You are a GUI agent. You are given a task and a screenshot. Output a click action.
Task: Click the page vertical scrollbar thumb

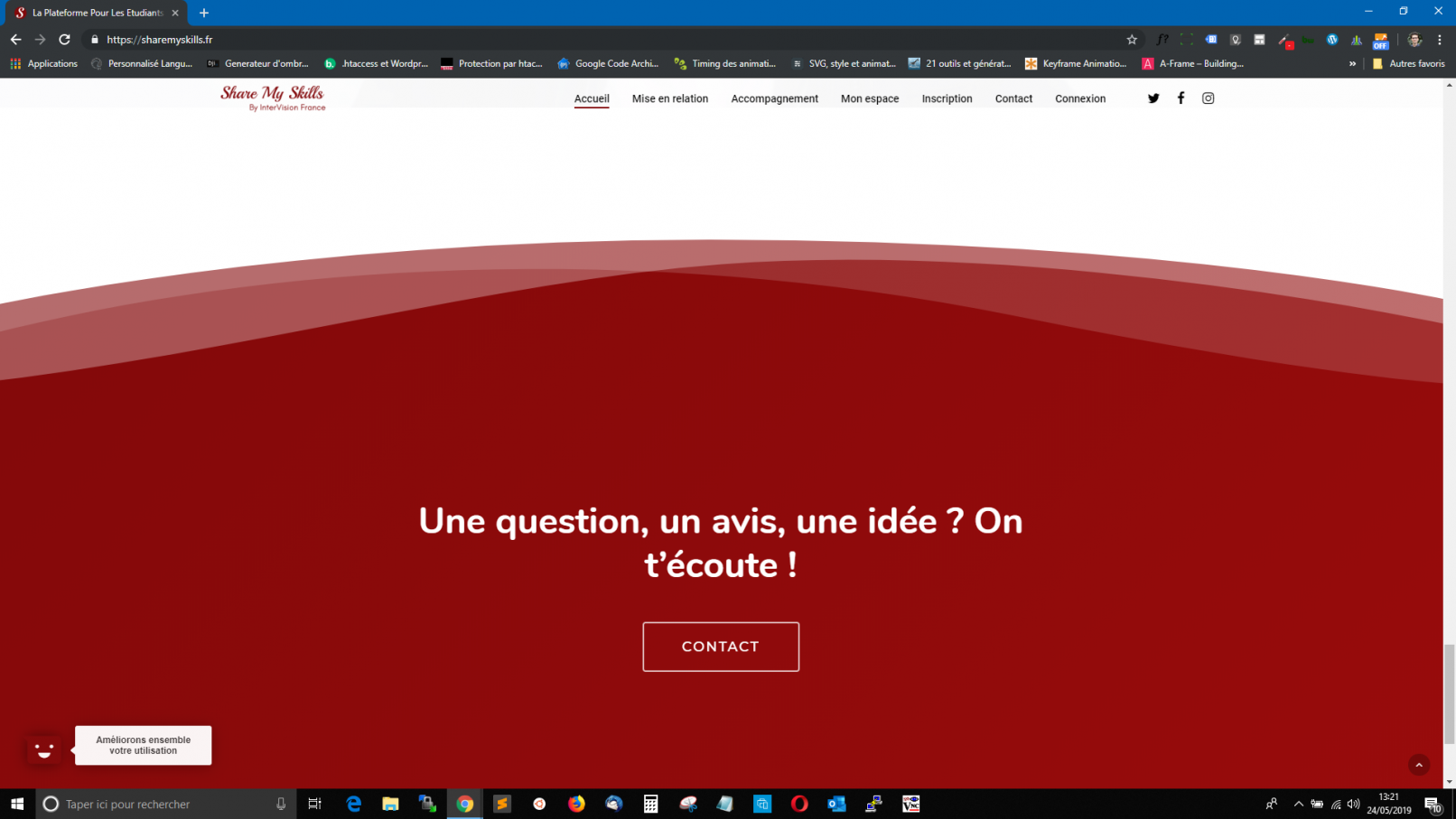click(x=1449, y=693)
